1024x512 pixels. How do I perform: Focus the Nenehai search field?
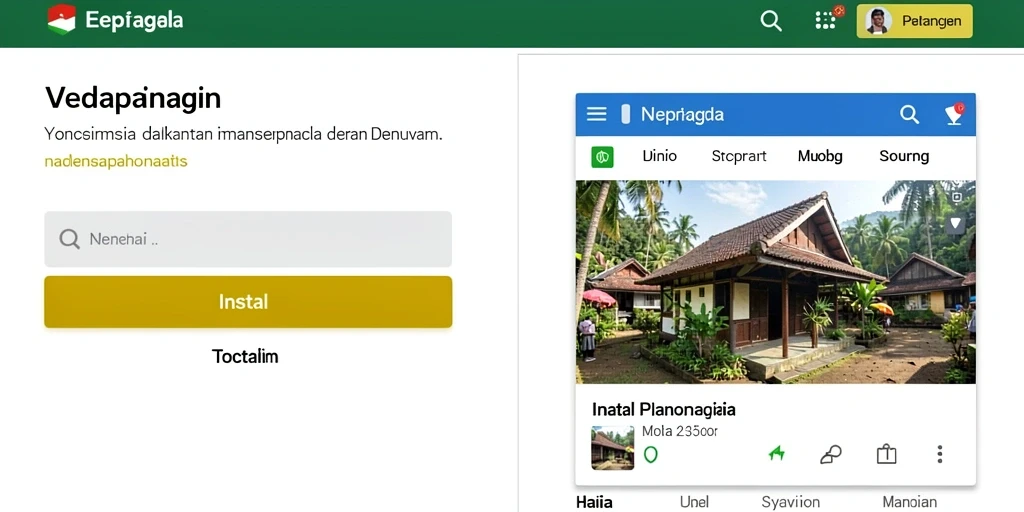[248, 239]
